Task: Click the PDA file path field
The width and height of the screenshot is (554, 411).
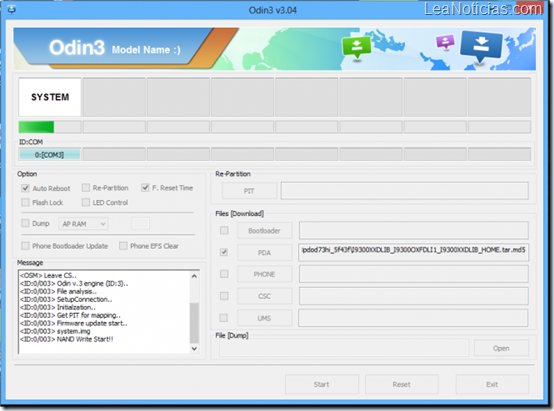Action: 414,252
